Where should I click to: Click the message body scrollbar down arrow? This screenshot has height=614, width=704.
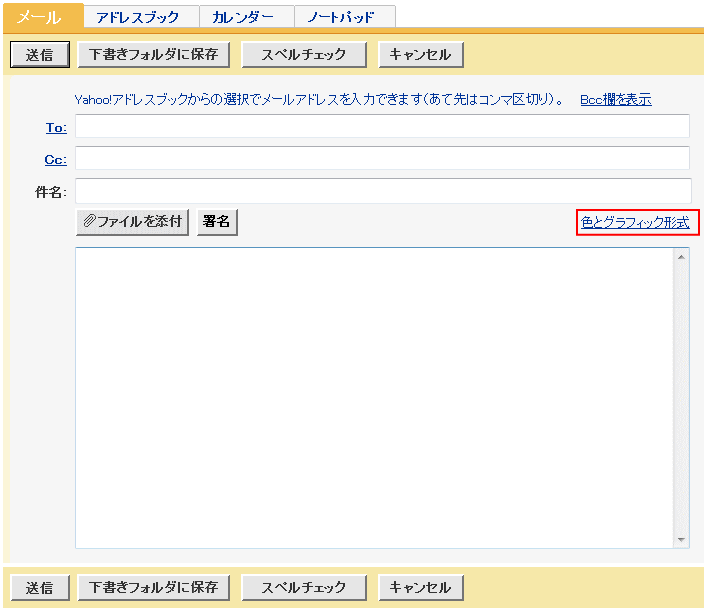click(x=682, y=539)
